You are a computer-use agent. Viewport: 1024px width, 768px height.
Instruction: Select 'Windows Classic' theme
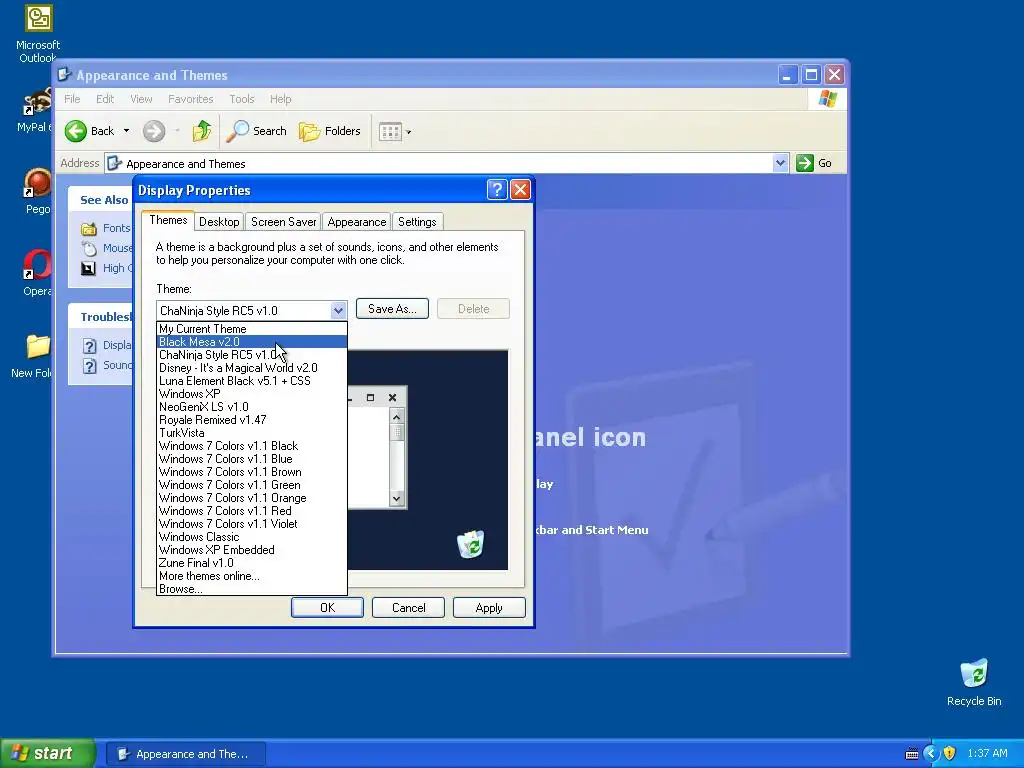coord(251,537)
